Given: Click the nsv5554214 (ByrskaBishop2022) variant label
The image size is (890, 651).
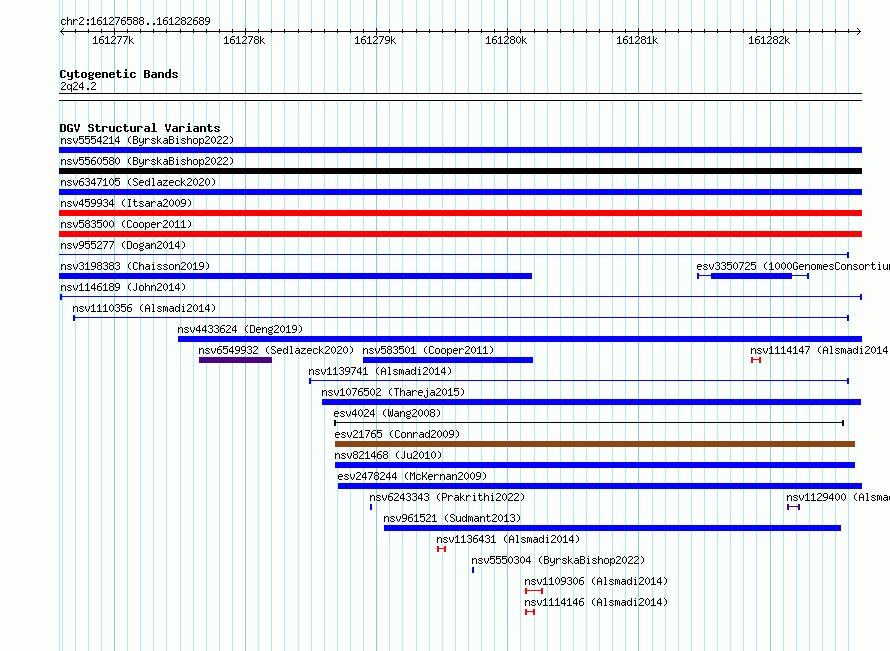Looking at the screenshot, I should (147, 140).
